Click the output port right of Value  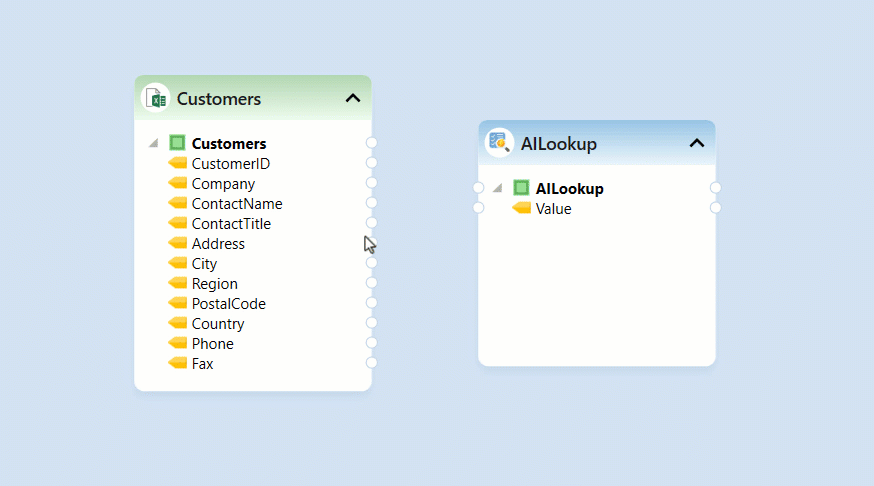pyautogui.click(x=715, y=208)
